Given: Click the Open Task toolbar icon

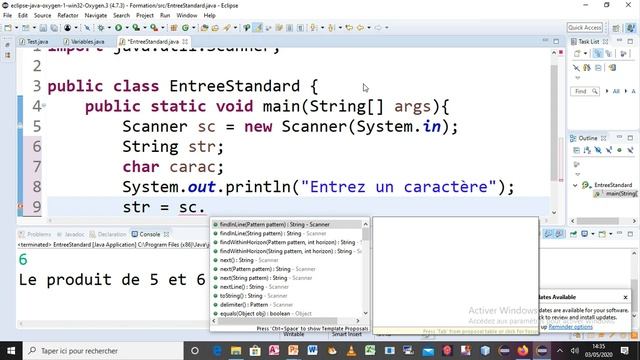Looking at the screenshot, I should pyautogui.click(x=215, y=28).
